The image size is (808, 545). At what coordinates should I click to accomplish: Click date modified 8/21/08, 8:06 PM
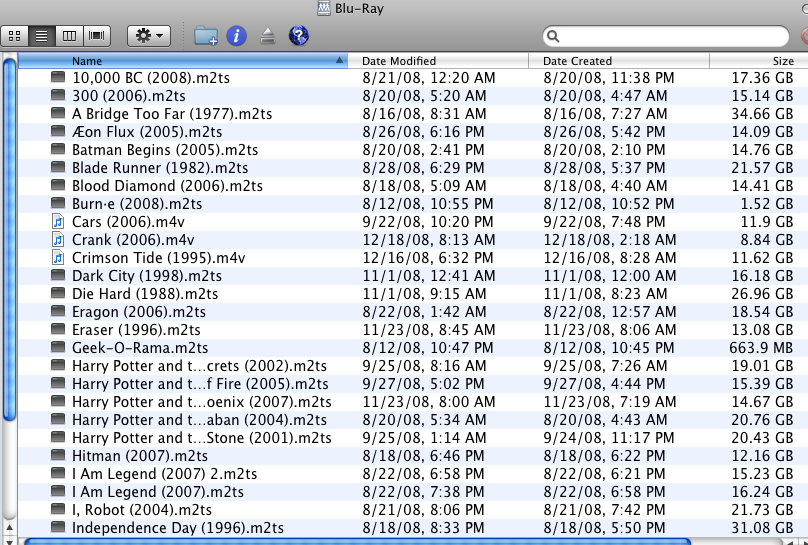pos(423,509)
